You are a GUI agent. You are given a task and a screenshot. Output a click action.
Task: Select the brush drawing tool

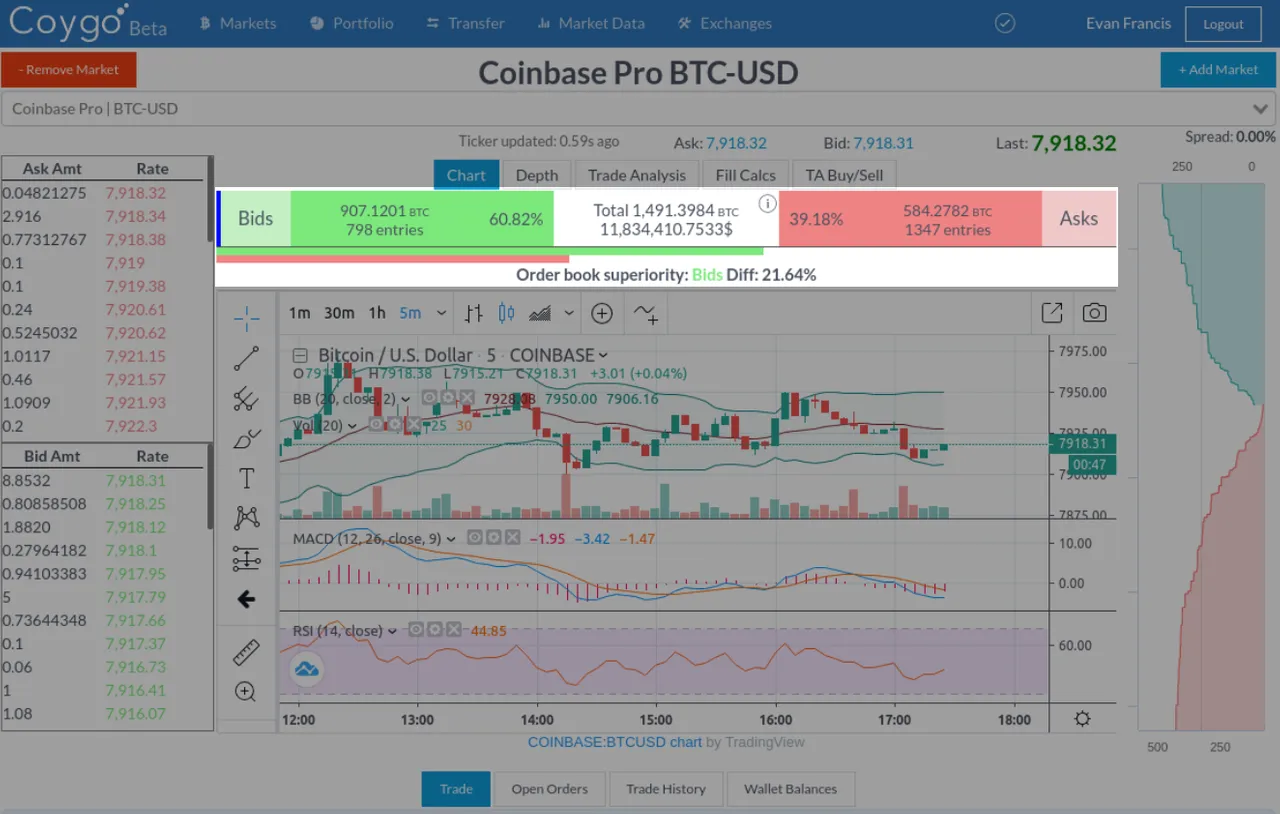click(x=246, y=438)
